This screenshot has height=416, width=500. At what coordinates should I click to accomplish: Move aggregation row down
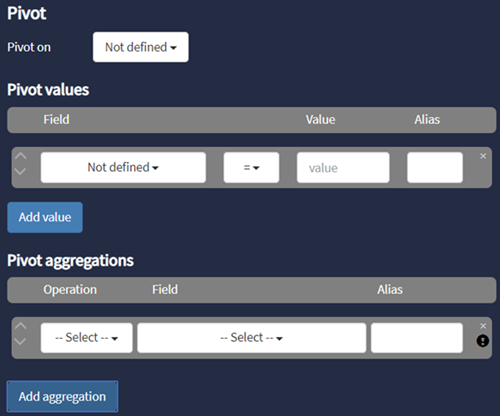(x=21, y=341)
